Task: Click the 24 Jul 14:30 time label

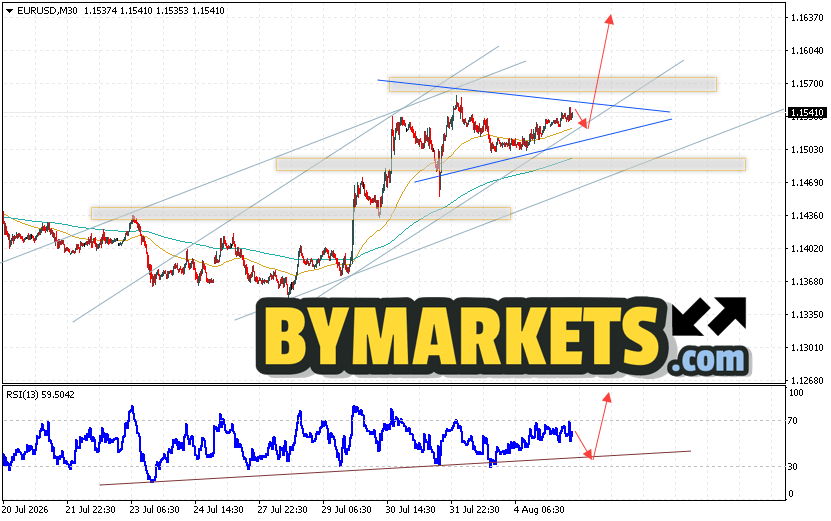Action: pyautogui.click(x=218, y=510)
